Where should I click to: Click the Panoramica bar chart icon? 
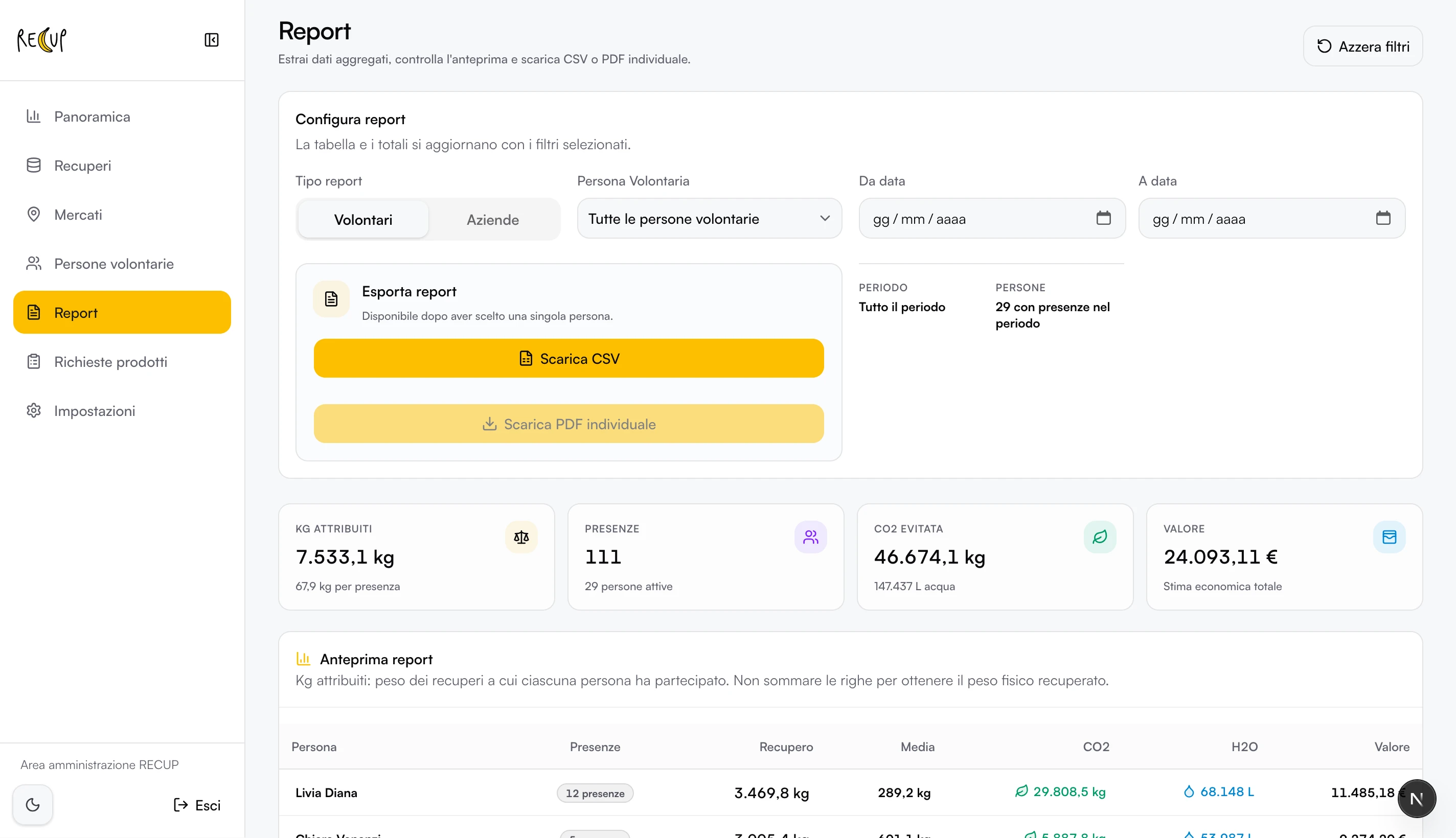click(34, 117)
